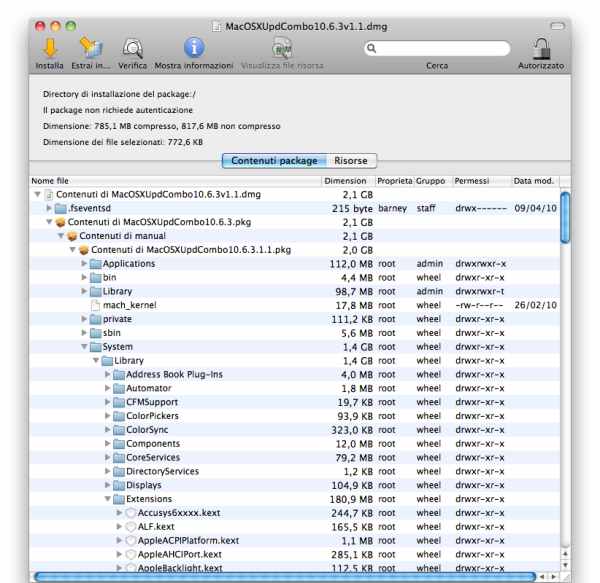
Task: Click the package icon of Contenuti di manual
Action: pos(72,236)
